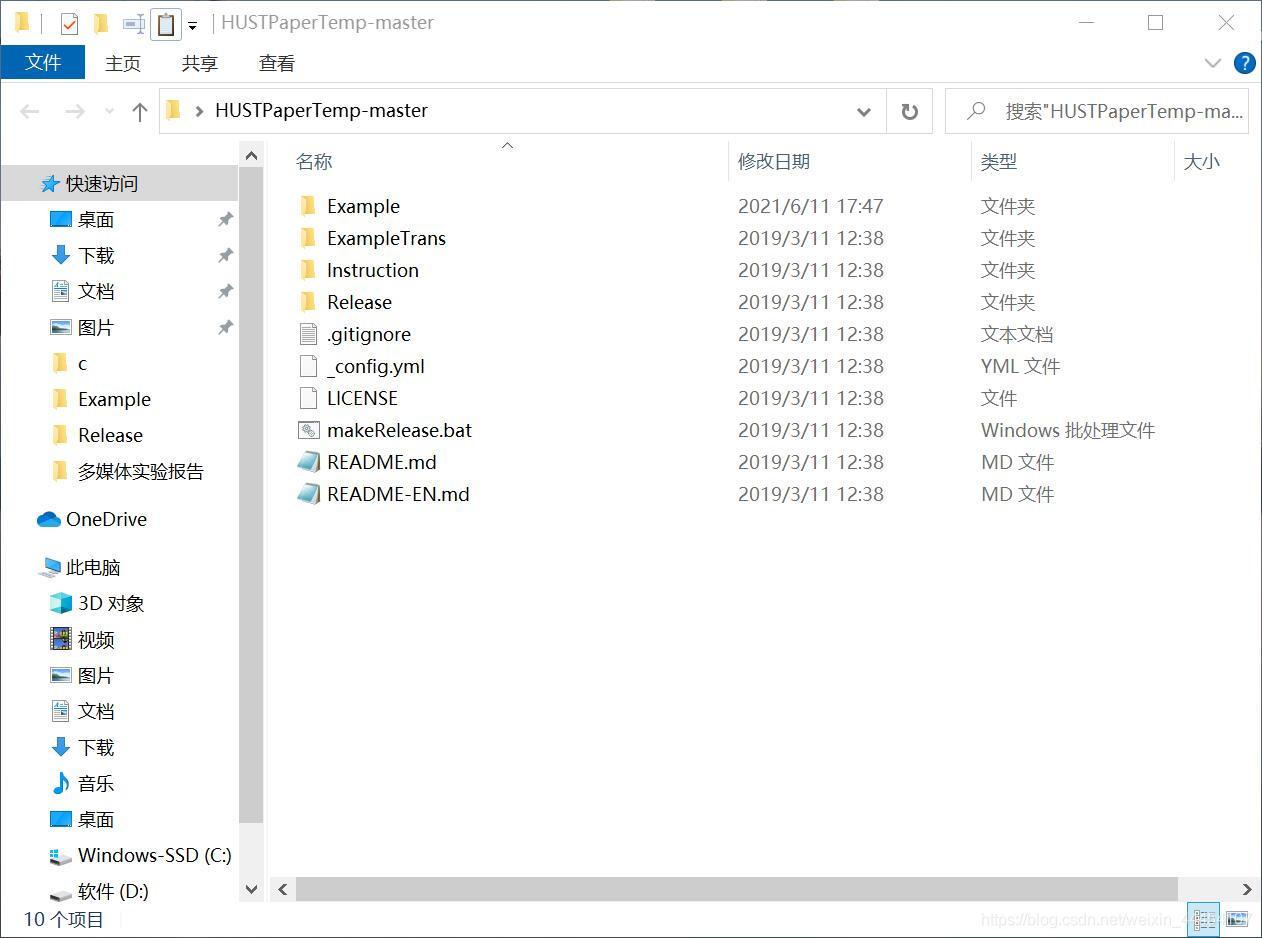
Task: Select the Example folder in quick access
Action: tap(100, 399)
